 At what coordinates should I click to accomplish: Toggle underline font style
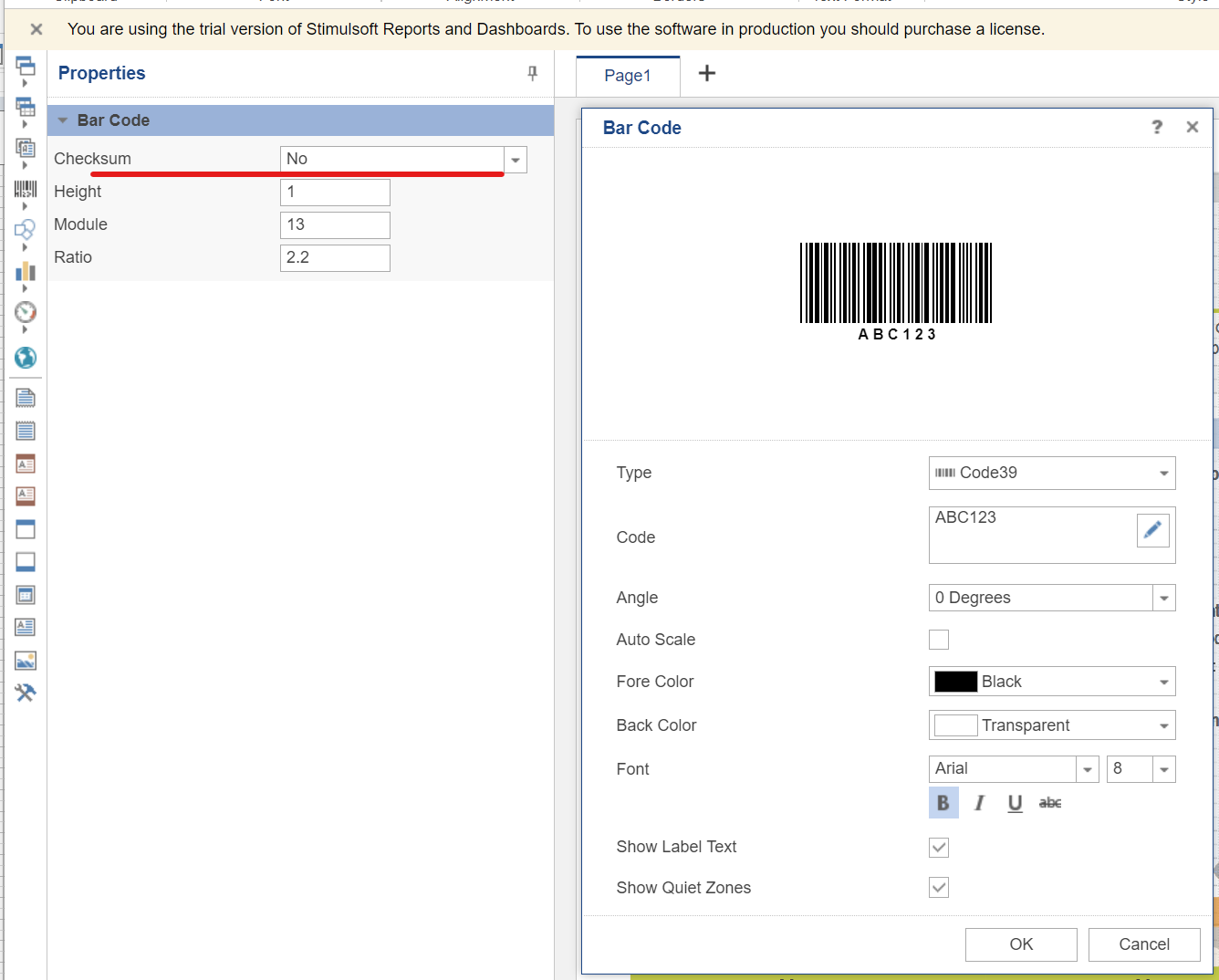point(1015,802)
